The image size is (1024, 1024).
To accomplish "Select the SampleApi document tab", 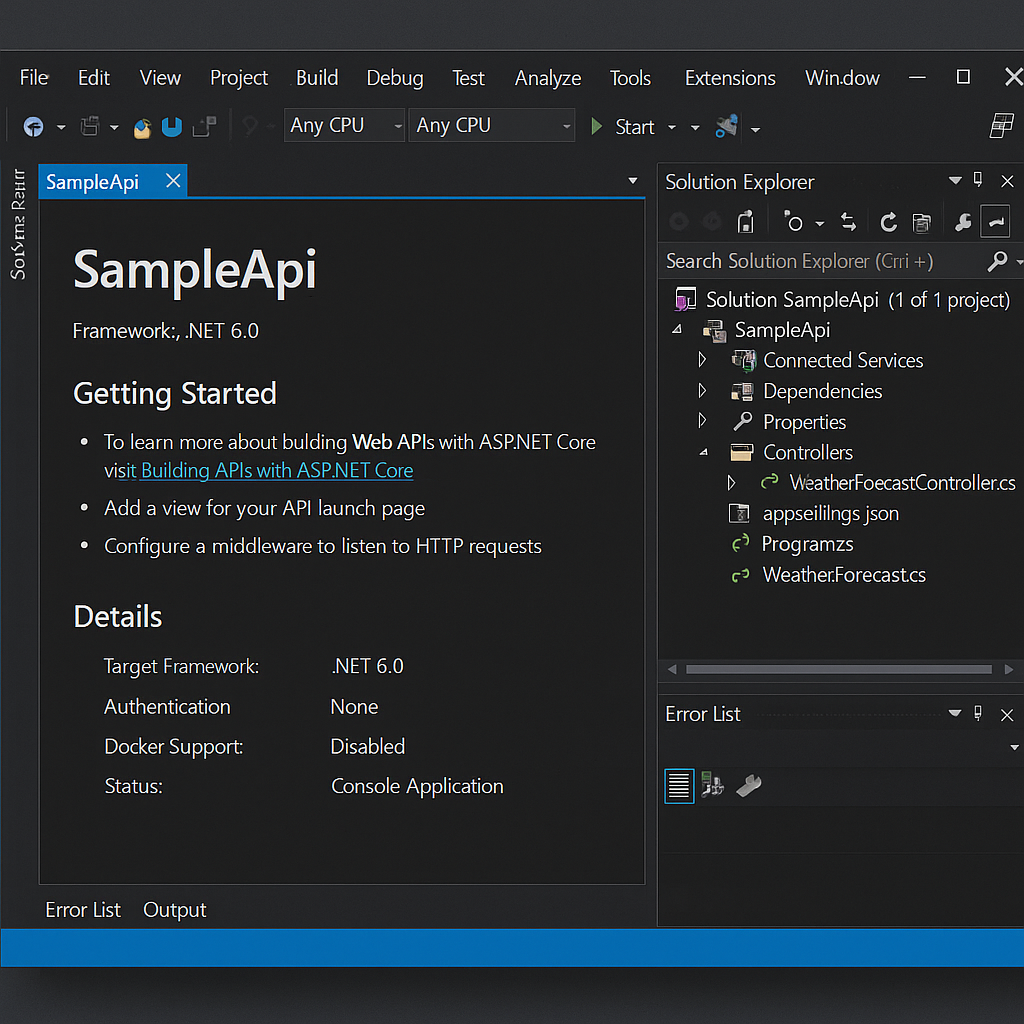I will coord(92,182).
